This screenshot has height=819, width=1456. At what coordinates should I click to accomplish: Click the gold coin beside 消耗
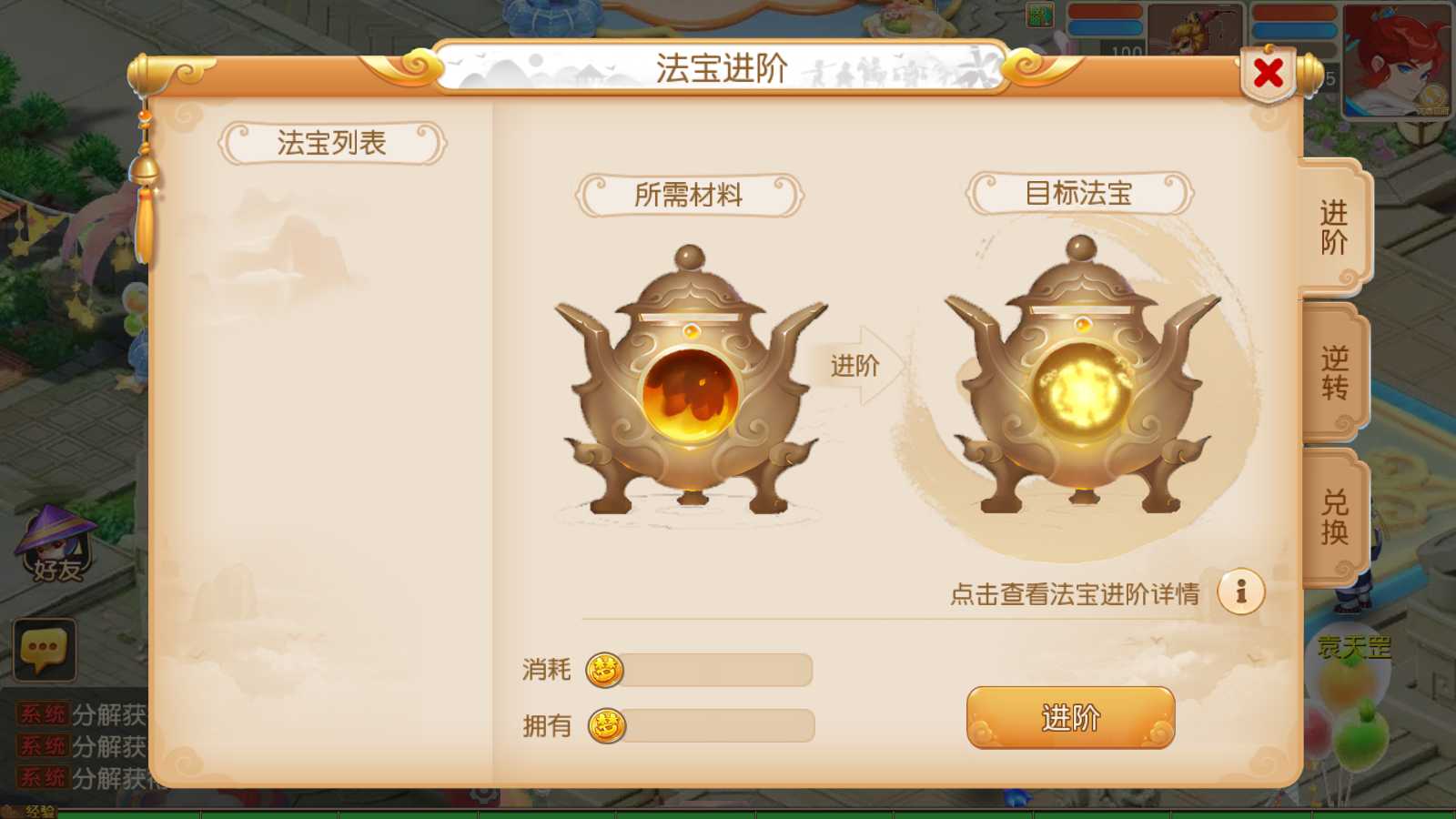tap(604, 671)
